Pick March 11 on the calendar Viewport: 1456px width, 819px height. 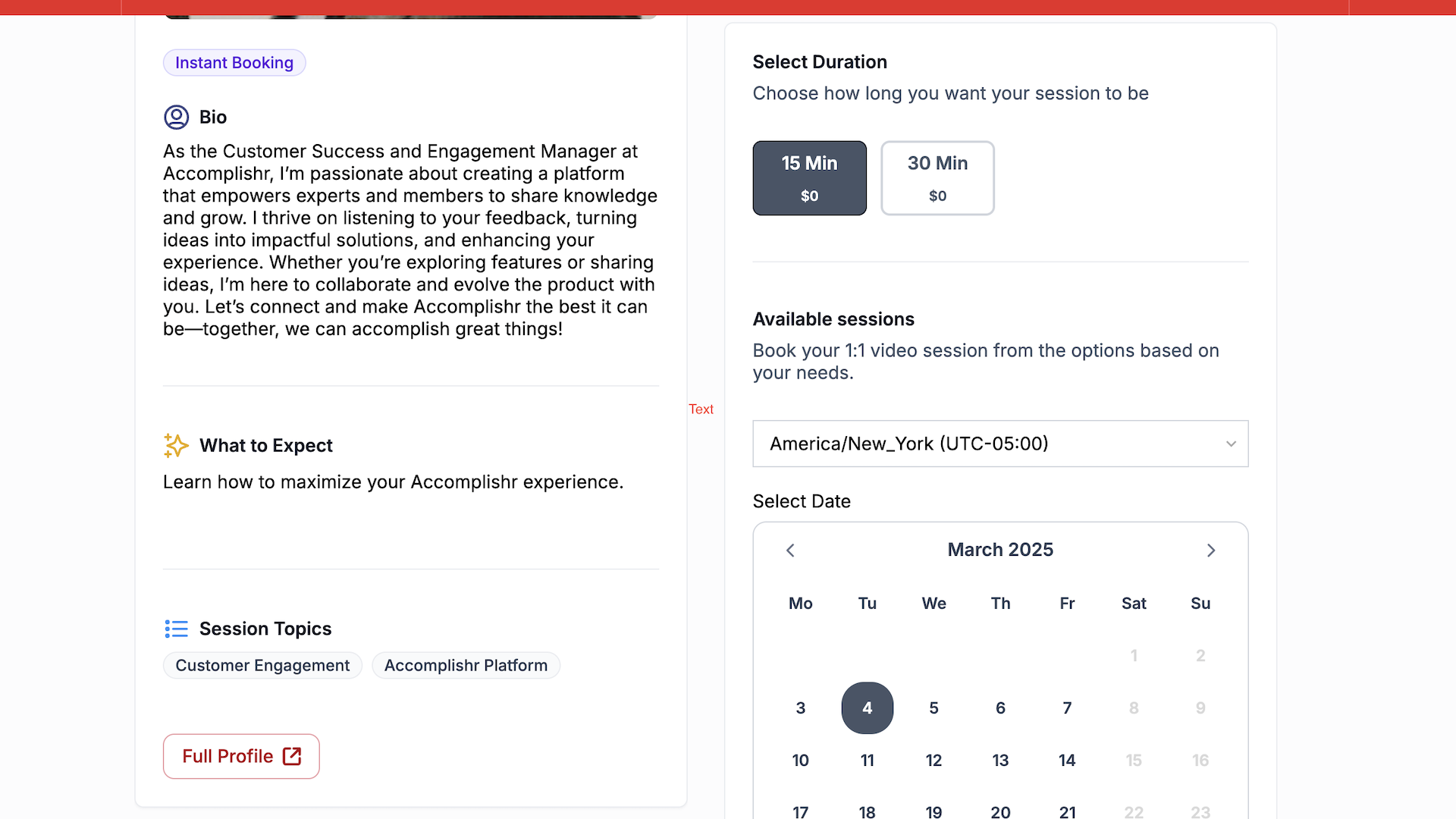867,760
